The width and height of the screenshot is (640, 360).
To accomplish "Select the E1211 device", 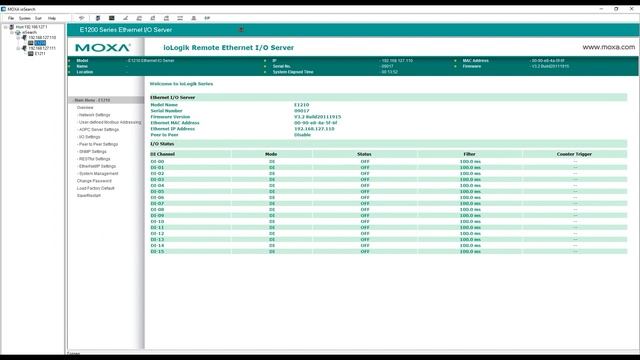I will (x=40, y=53).
